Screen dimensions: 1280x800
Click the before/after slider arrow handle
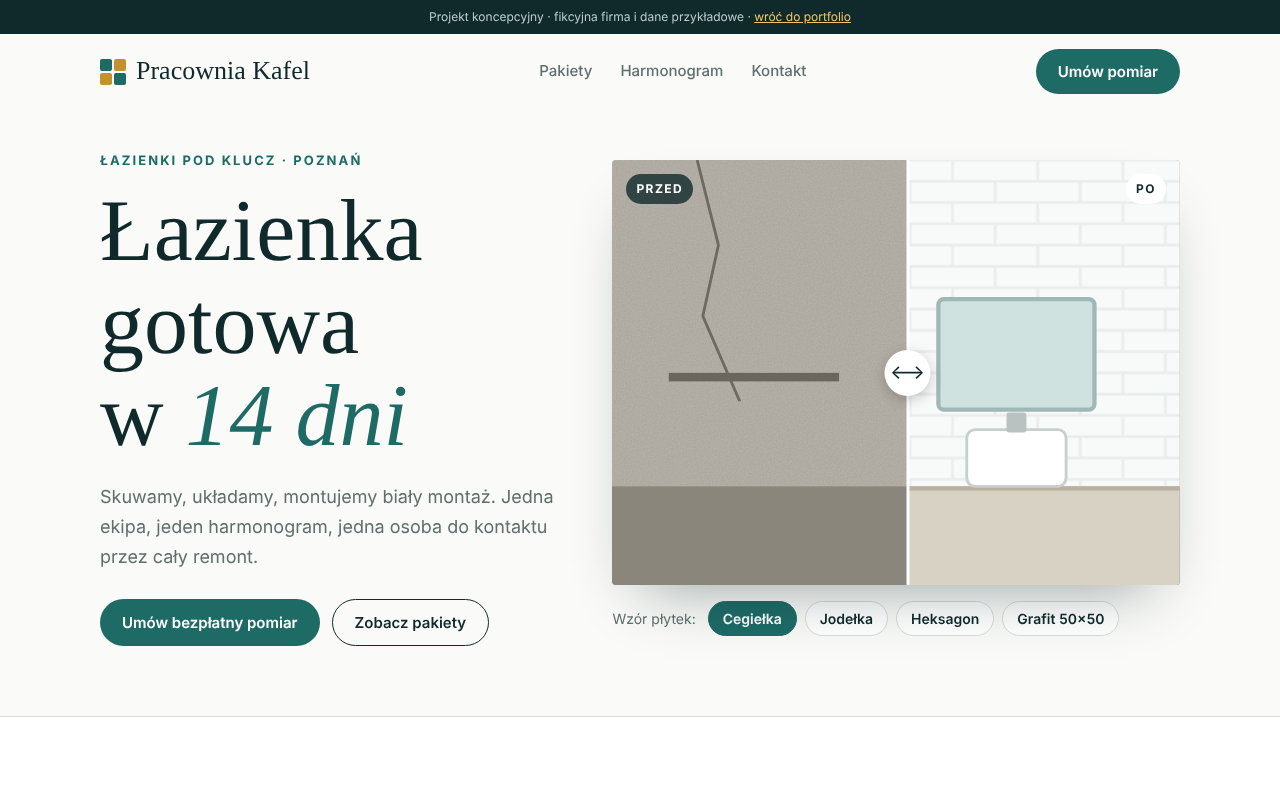pos(907,373)
